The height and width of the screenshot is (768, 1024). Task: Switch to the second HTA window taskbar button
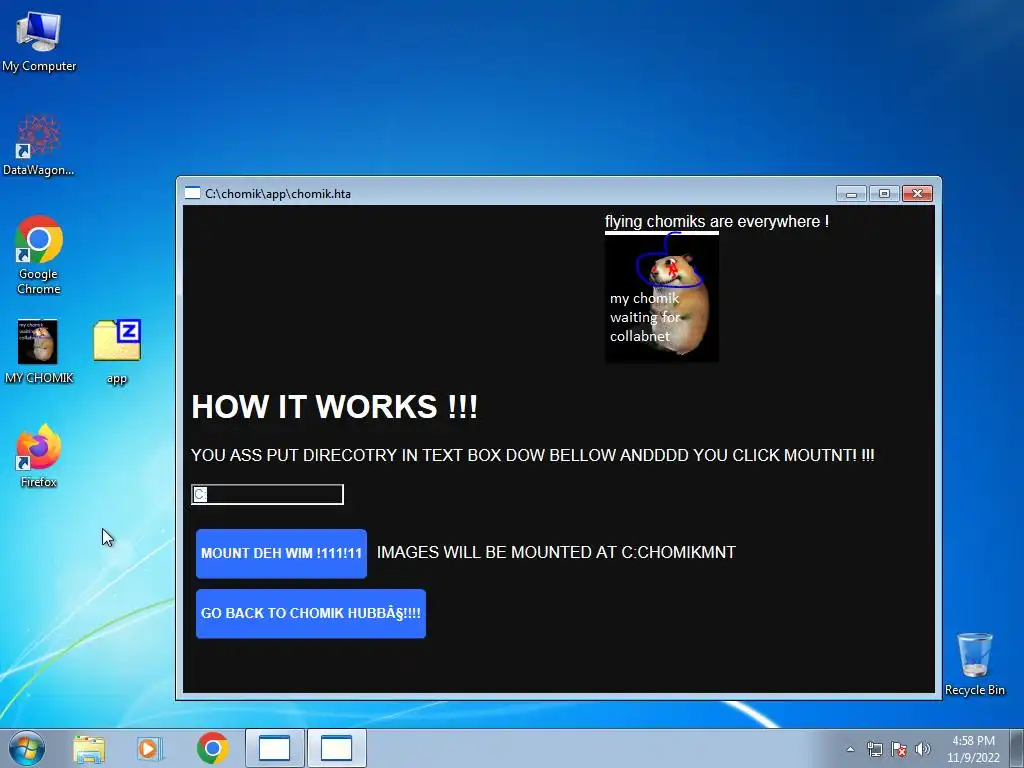pos(336,748)
